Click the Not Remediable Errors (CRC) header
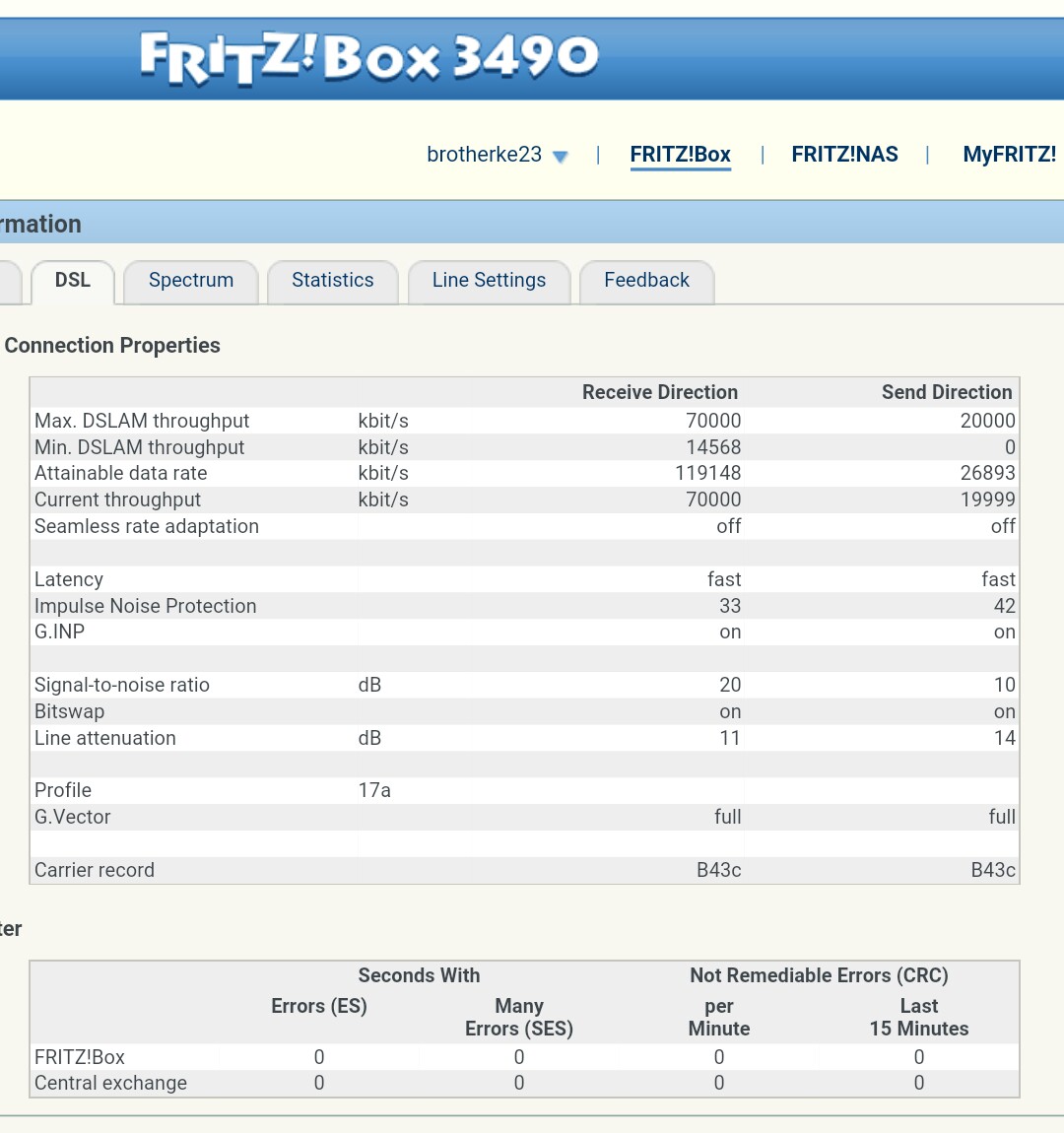Screen dimensions: 1064x1133 [x=819, y=975]
